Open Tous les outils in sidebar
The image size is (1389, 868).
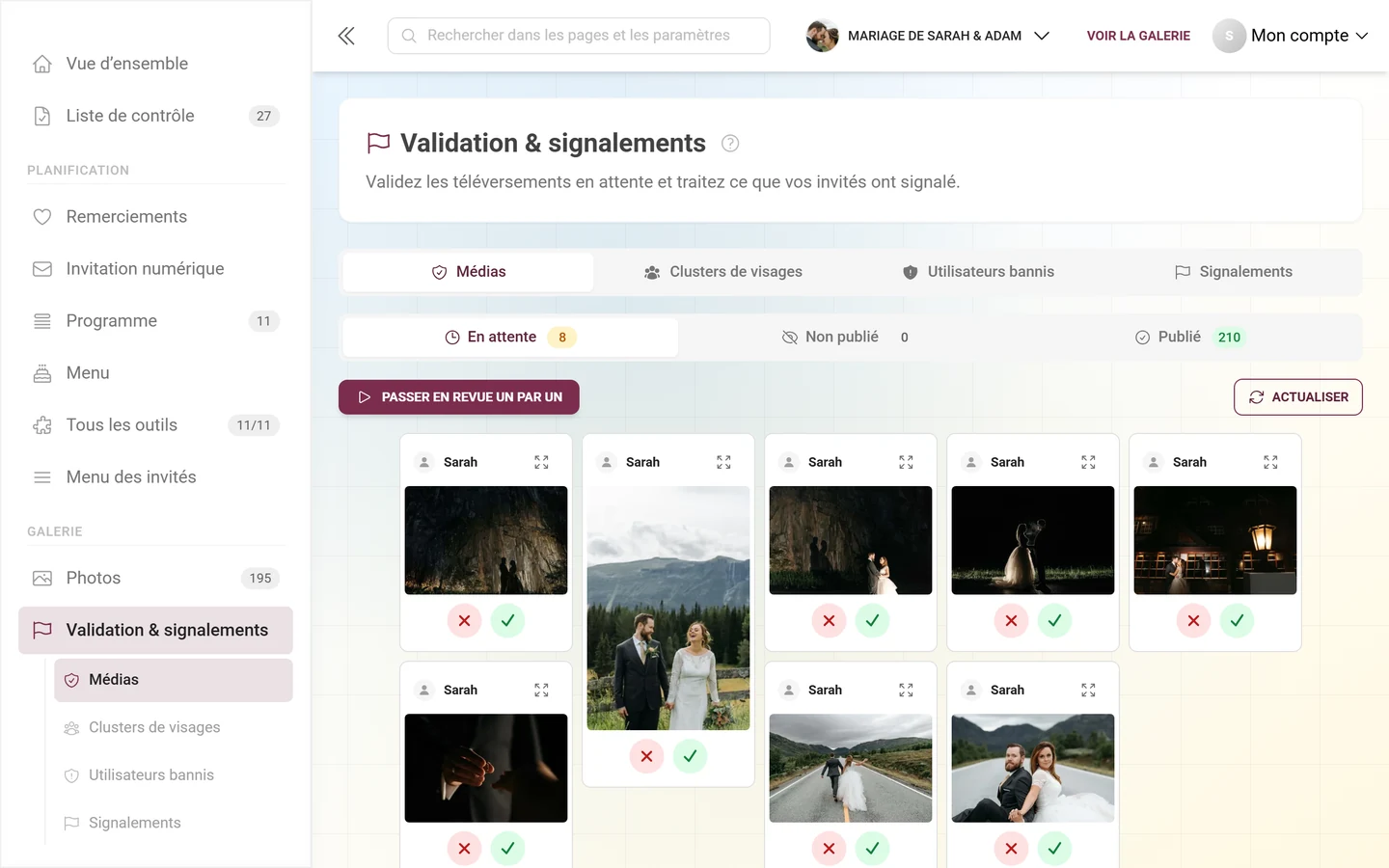(x=155, y=425)
